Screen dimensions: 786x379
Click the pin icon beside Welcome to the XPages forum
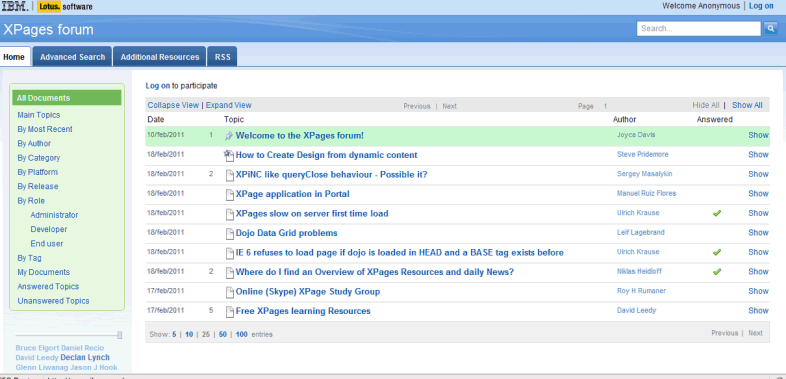coord(229,136)
